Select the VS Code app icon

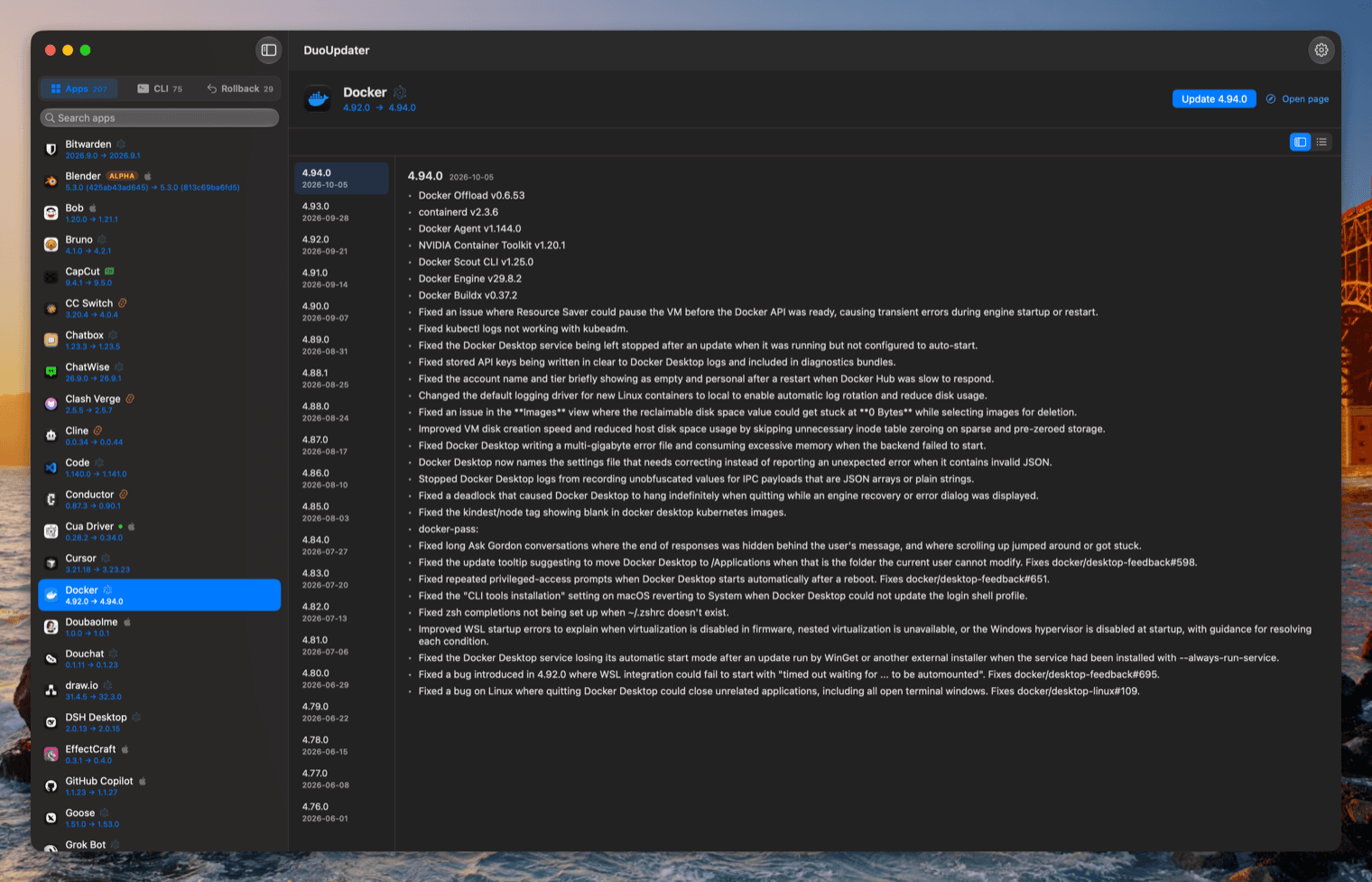pos(51,468)
